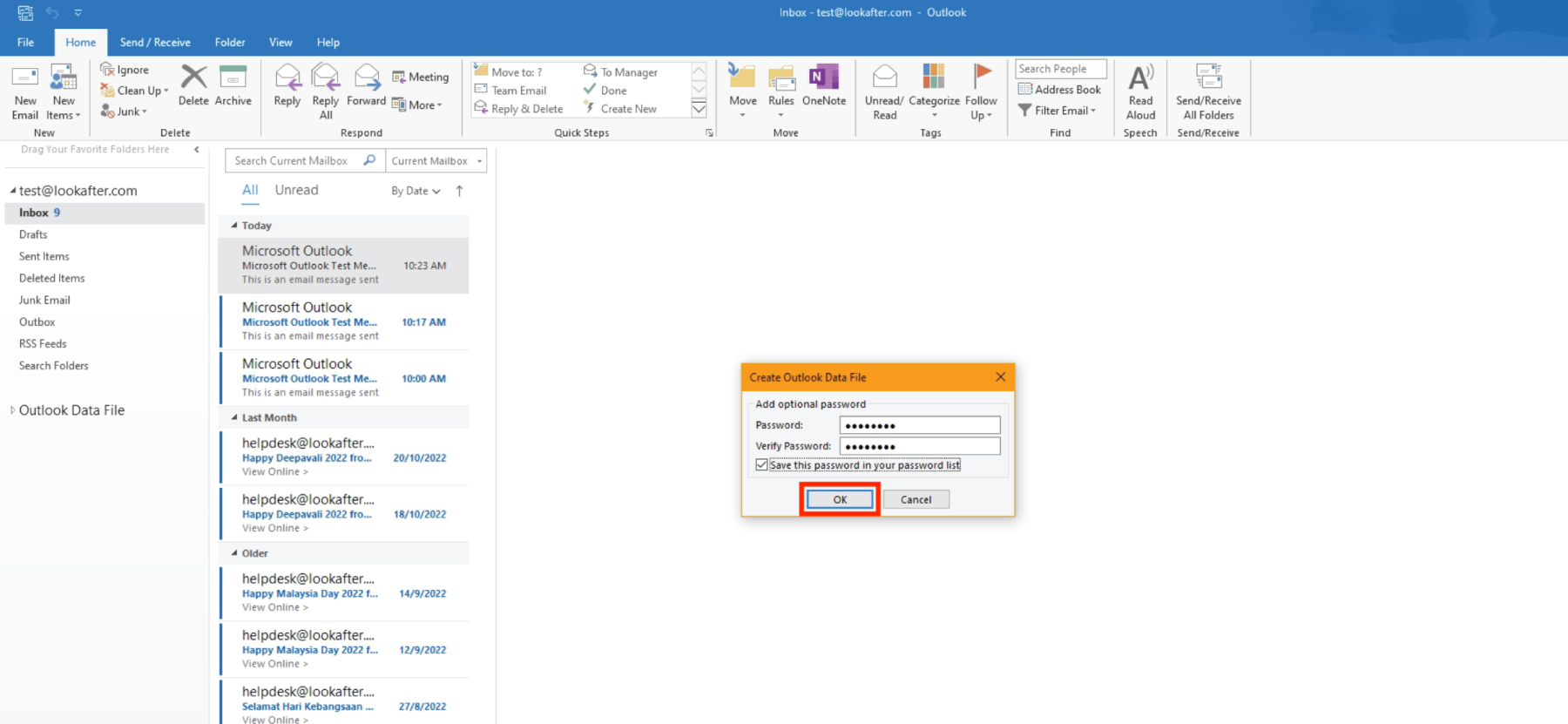Show only Unread messages
This screenshot has width=1568, height=724.
click(x=296, y=190)
